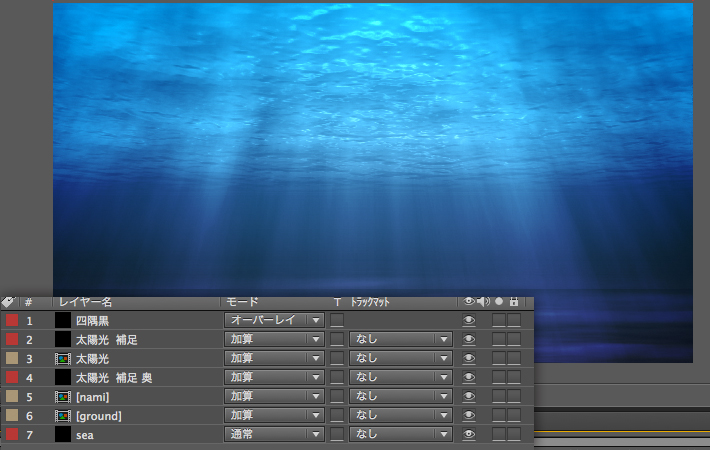Click the composition icon of the 太陽光 layer
This screenshot has height=450, width=710.
tap(62, 358)
